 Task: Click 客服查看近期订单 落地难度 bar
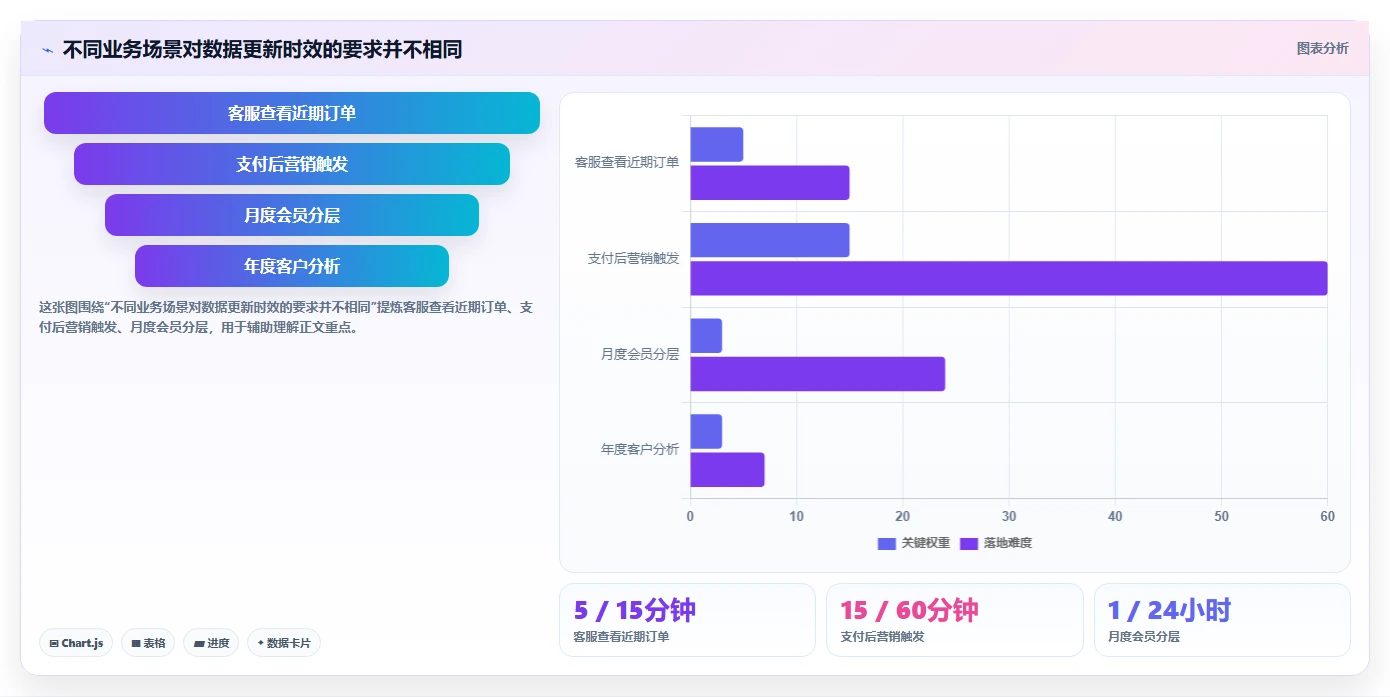[770, 183]
